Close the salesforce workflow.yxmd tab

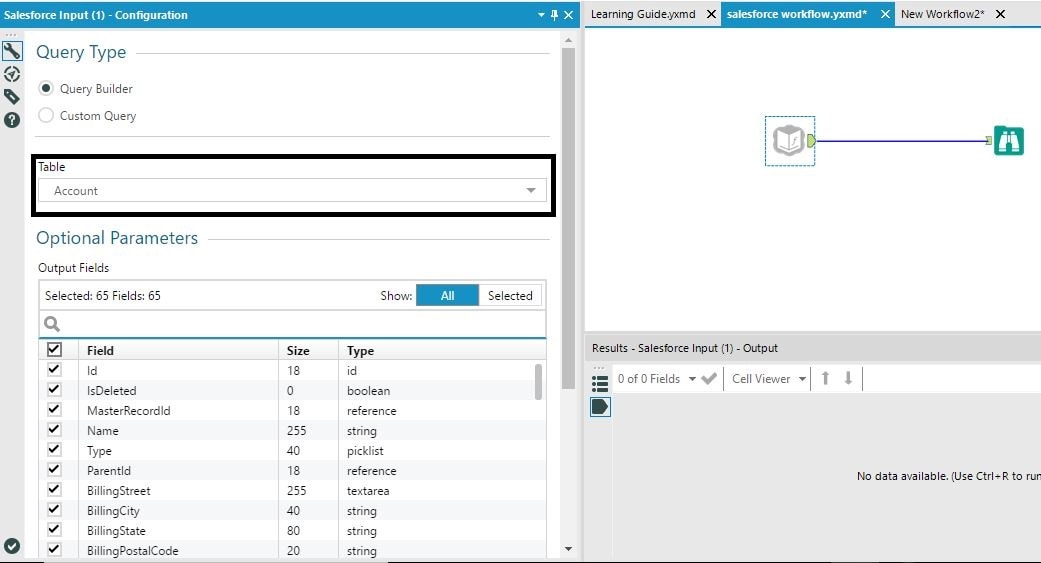click(885, 14)
